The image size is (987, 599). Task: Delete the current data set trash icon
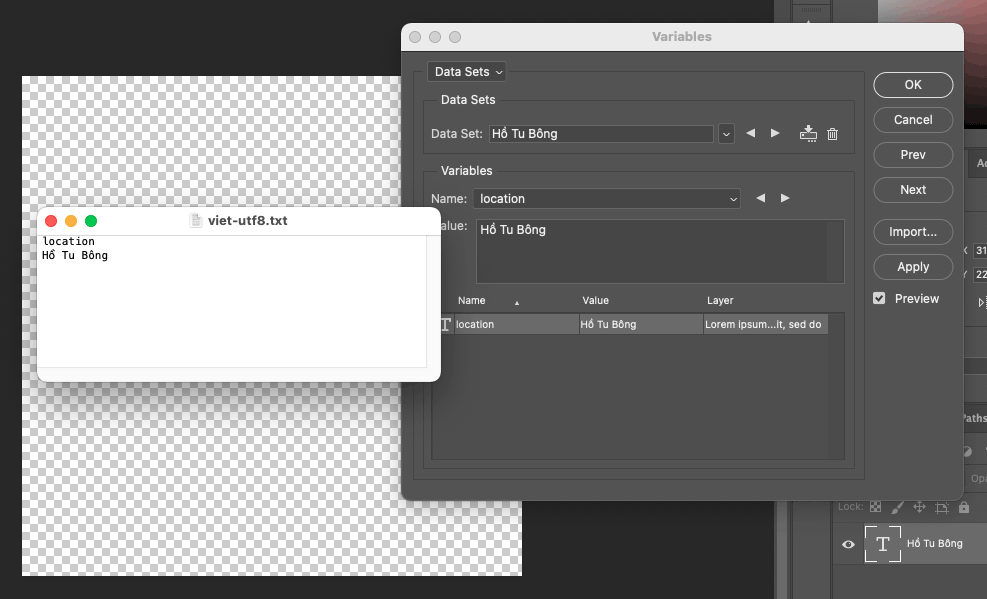[832, 134]
